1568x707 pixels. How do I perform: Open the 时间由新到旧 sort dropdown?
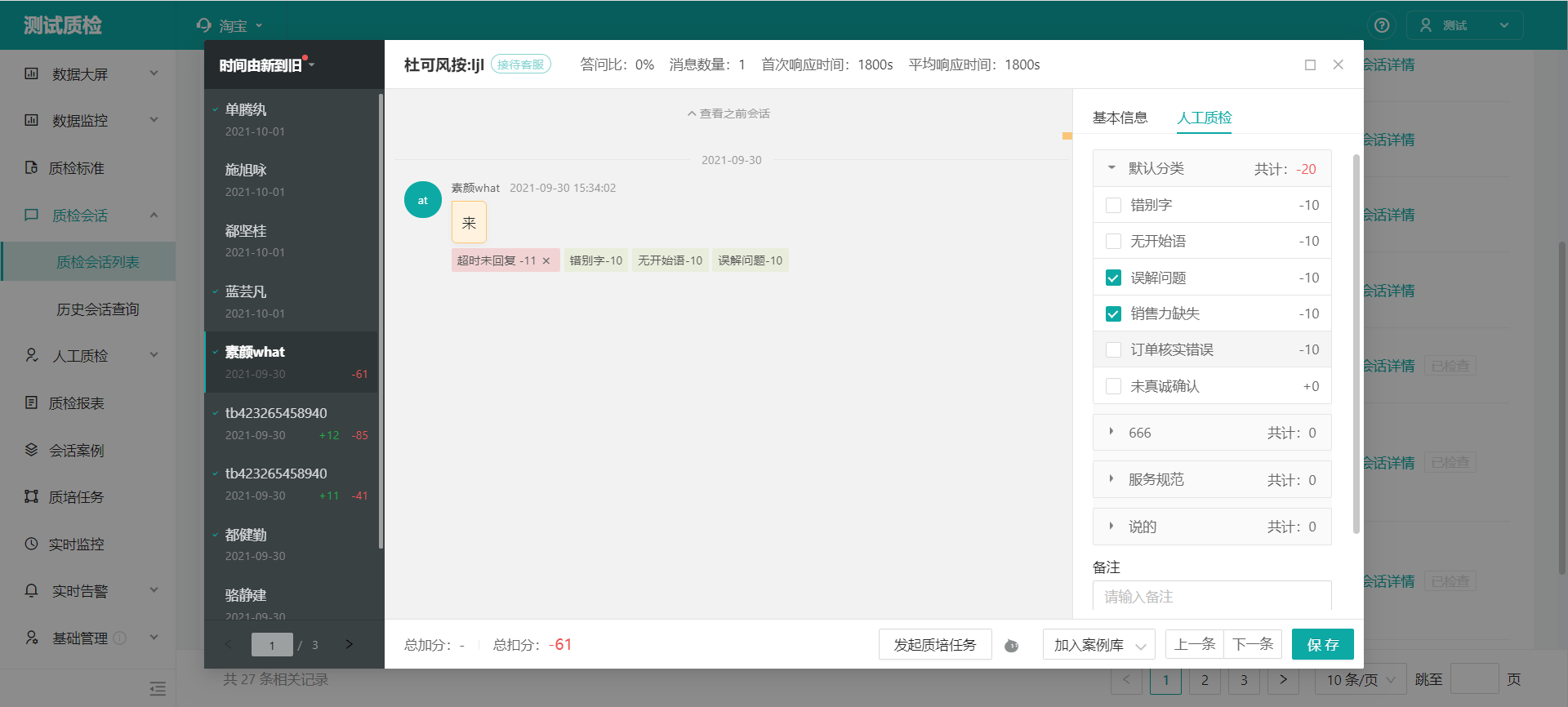(266, 64)
